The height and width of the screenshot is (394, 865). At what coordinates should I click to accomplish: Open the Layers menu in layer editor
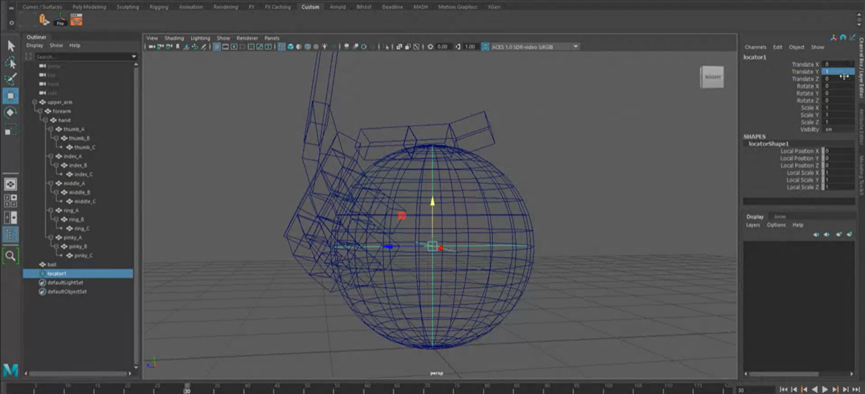[753, 225]
